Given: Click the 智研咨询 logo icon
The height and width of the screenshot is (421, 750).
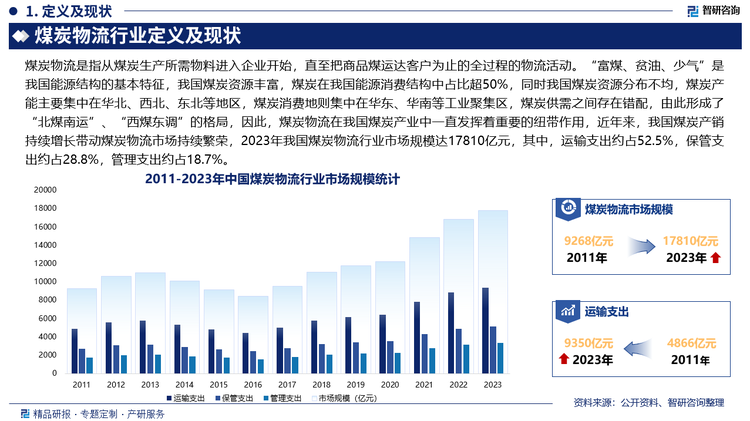Looking at the screenshot, I should tap(693, 11).
